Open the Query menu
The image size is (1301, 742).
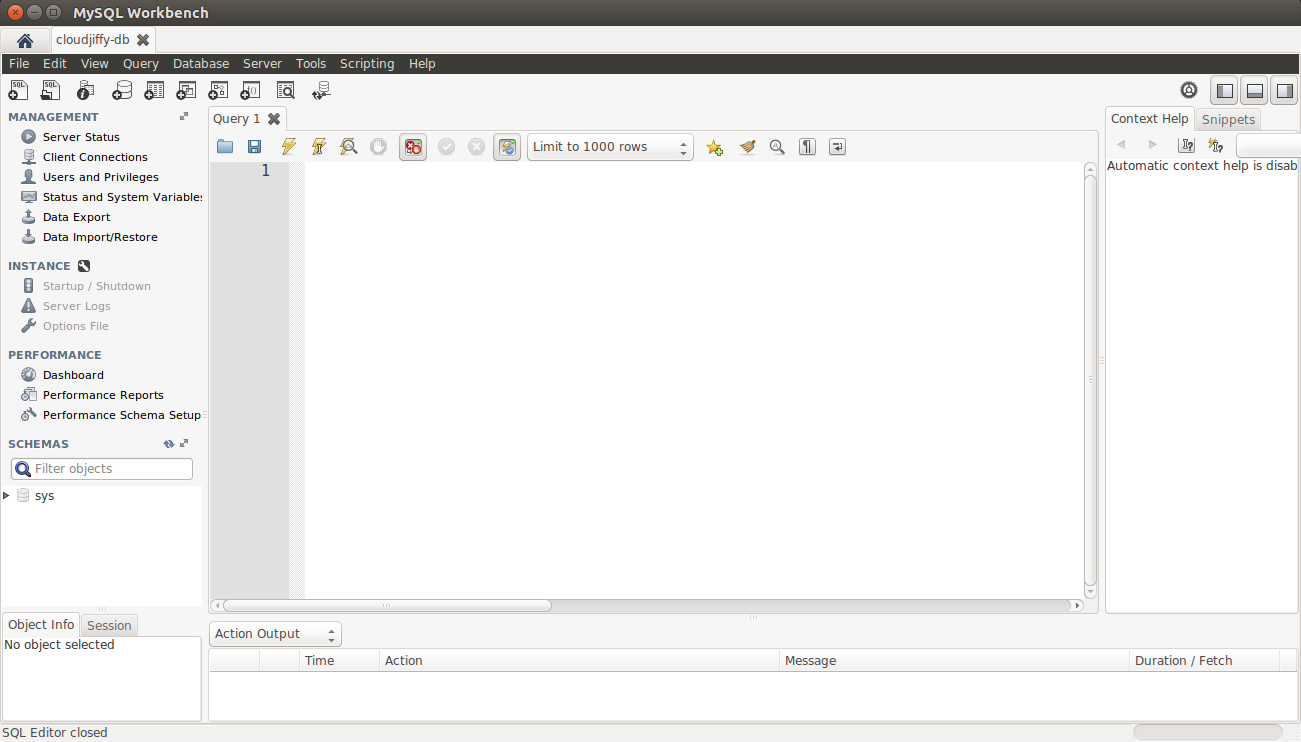click(141, 63)
